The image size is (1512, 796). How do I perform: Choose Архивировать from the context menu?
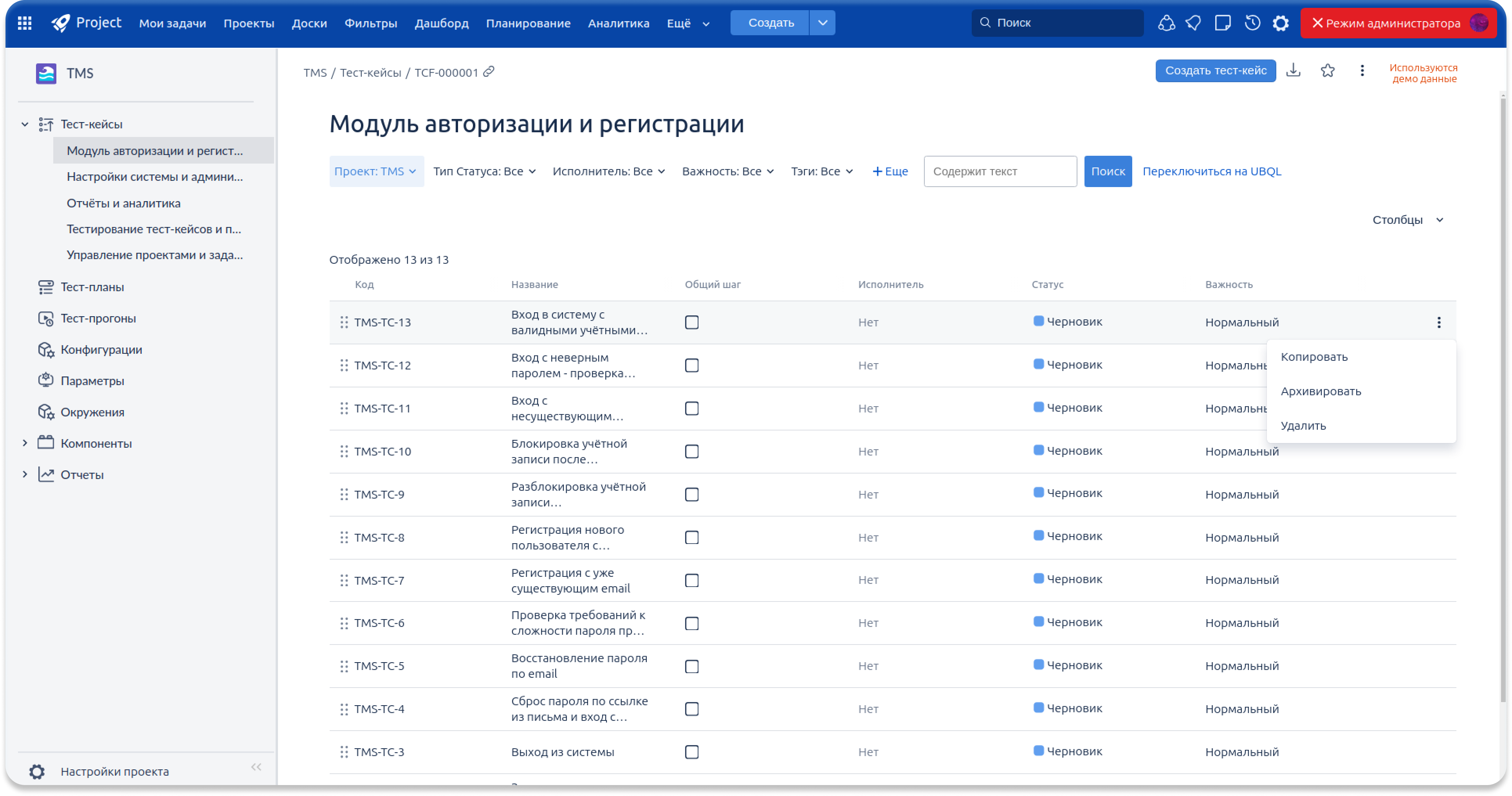pyautogui.click(x=1321, y=391)
